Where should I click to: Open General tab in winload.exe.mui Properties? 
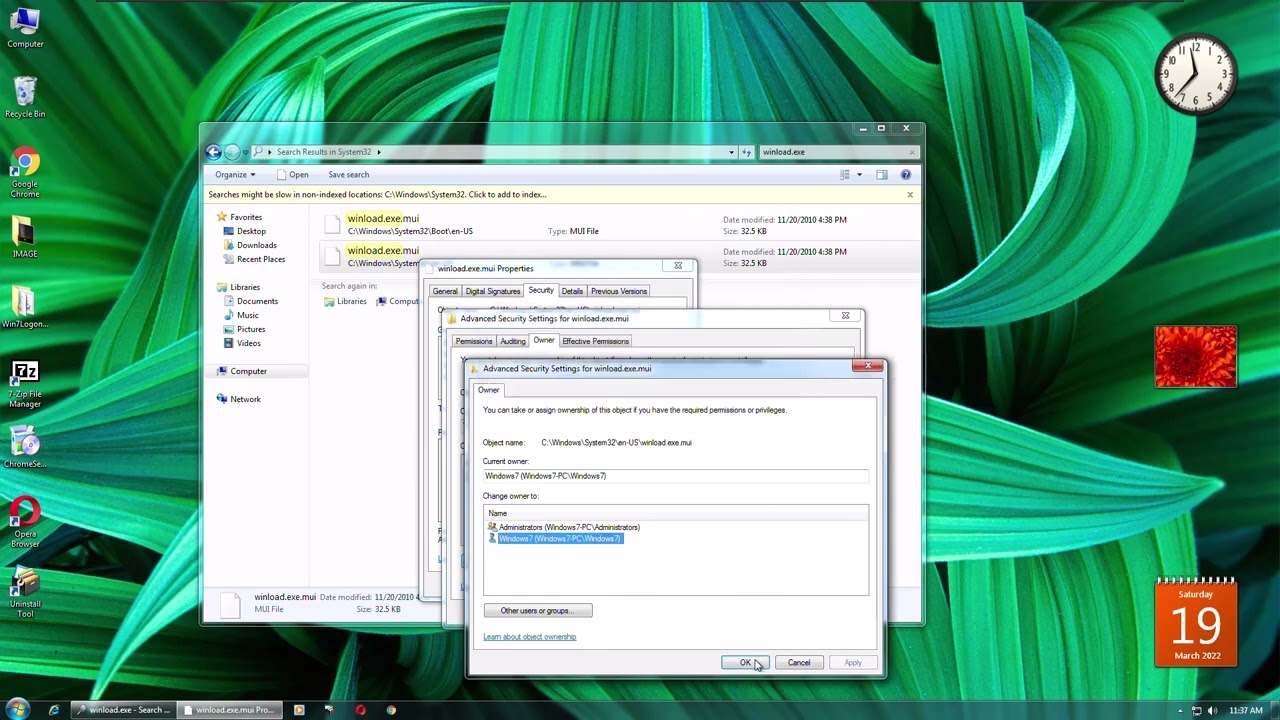click(x=445, y=291)
